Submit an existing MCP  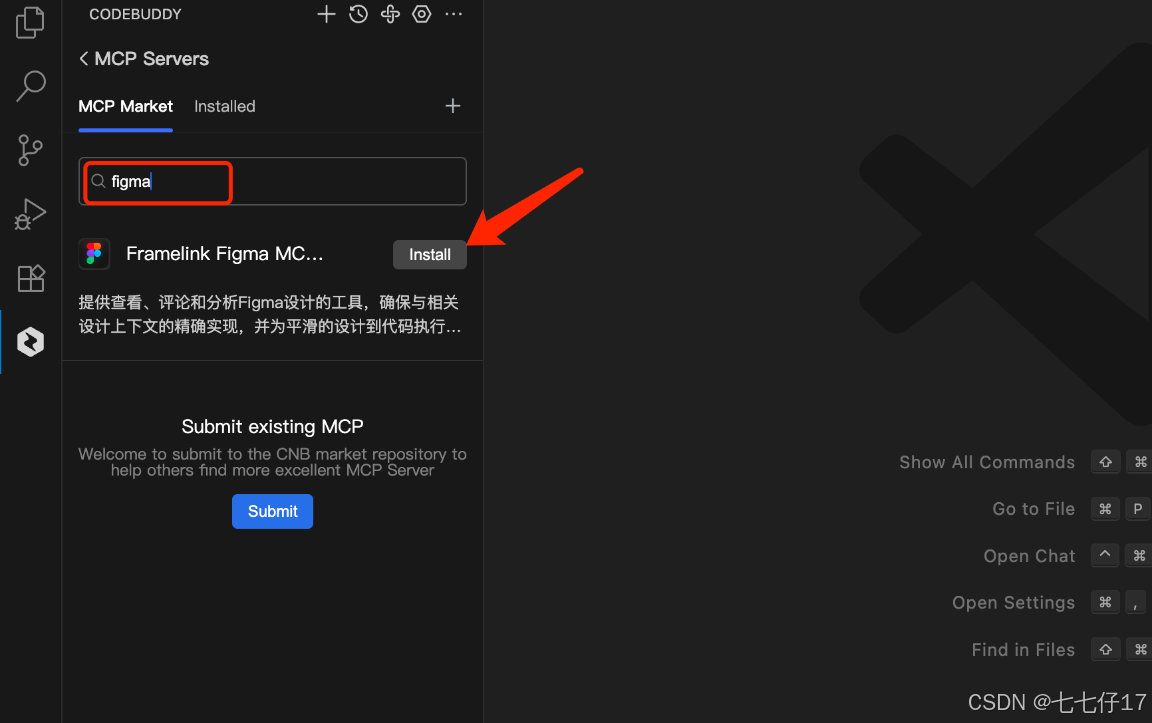coord(273,511)
